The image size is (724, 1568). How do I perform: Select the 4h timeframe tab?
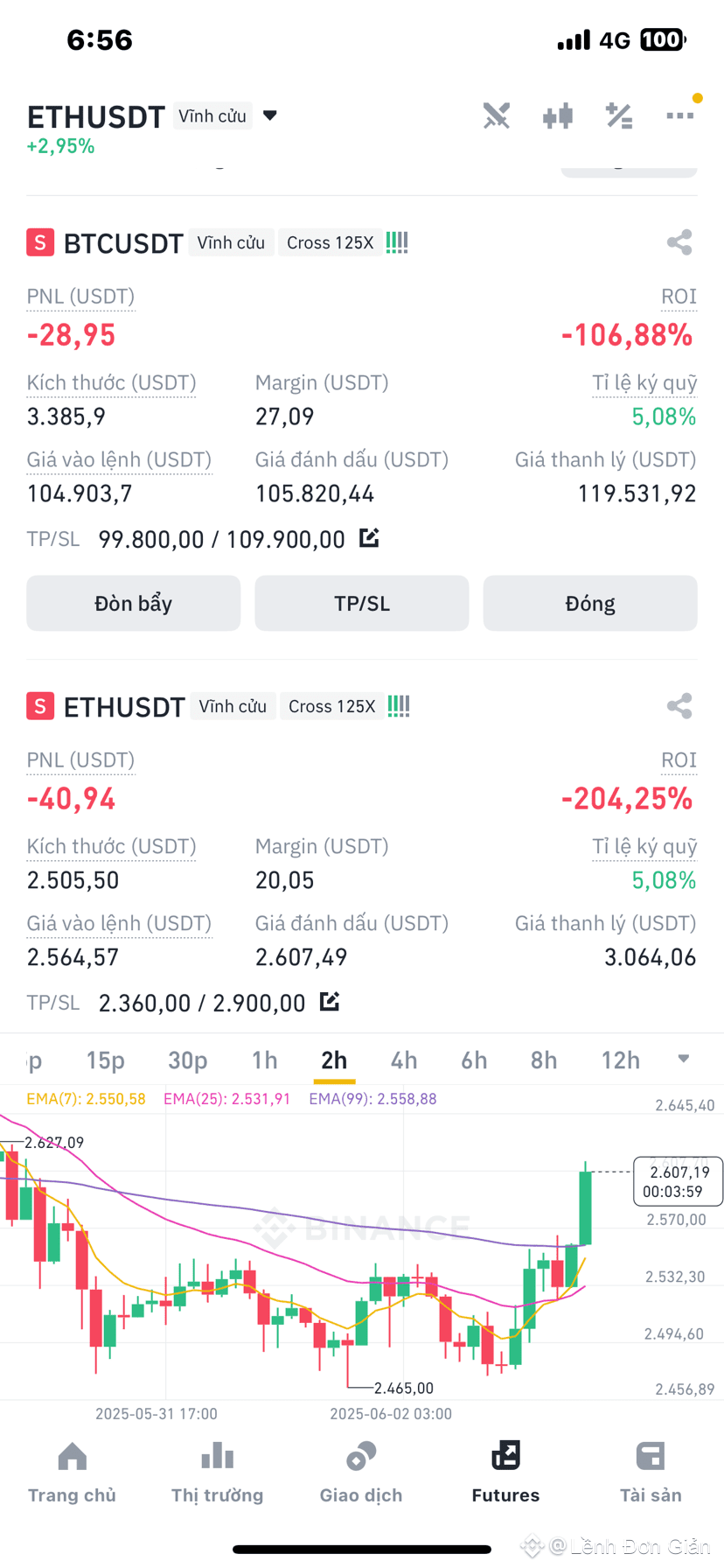point(404,1060)
